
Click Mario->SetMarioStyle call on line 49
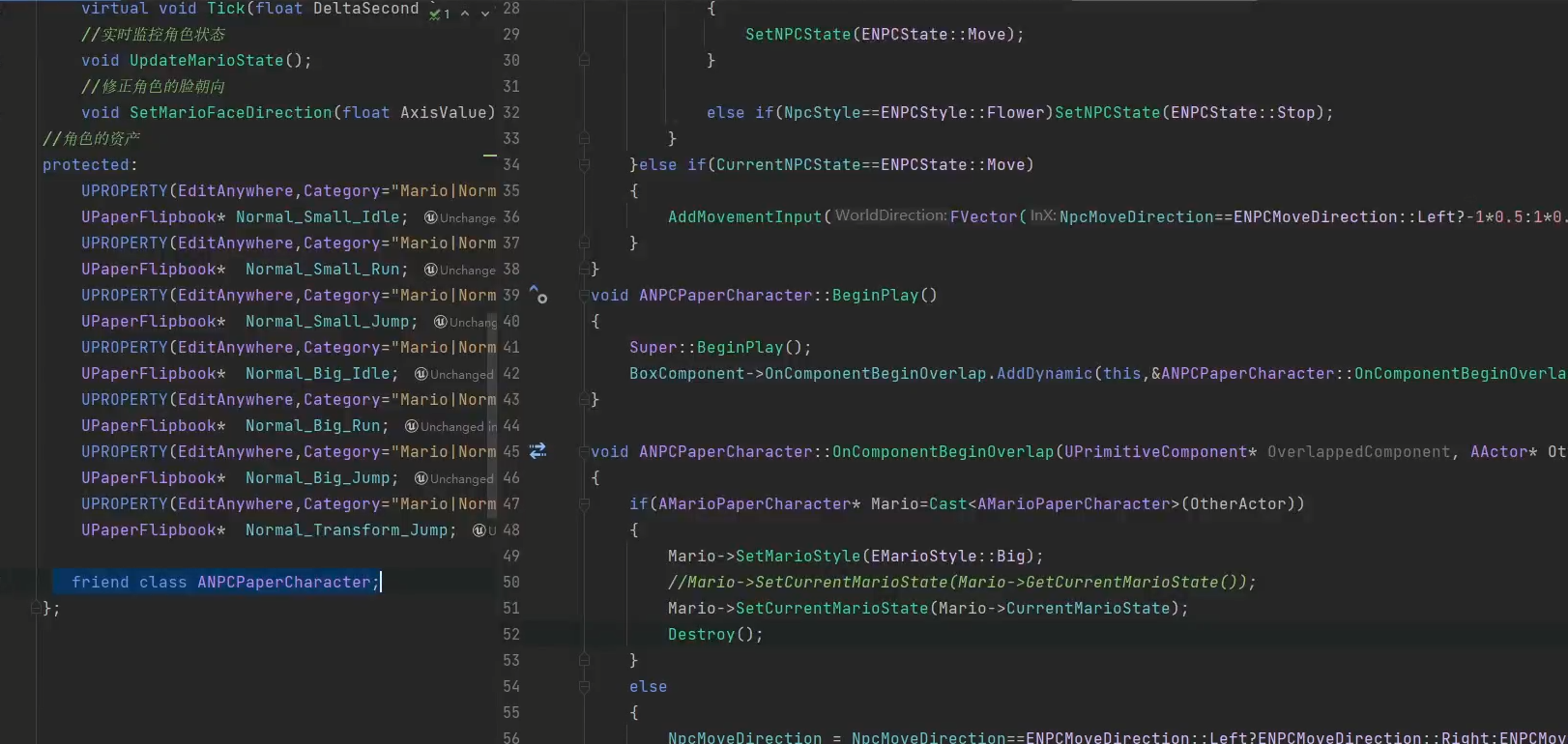(x=856, y=556)
